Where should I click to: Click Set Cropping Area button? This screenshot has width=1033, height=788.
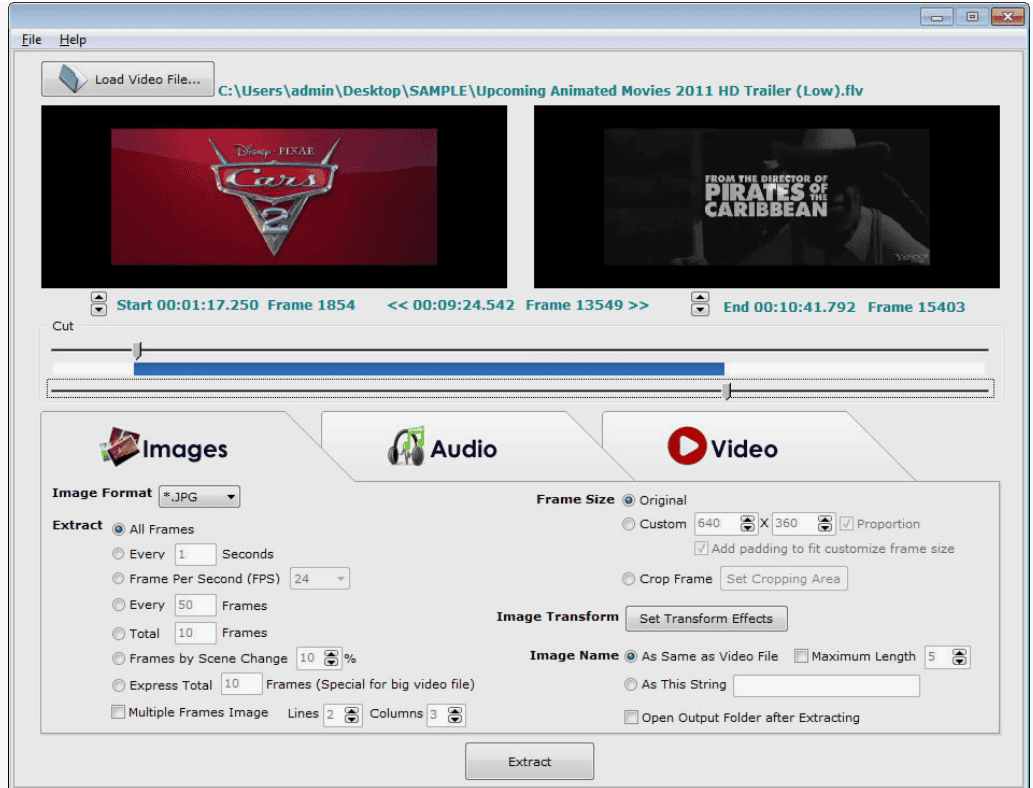click(x=783, y=578)
